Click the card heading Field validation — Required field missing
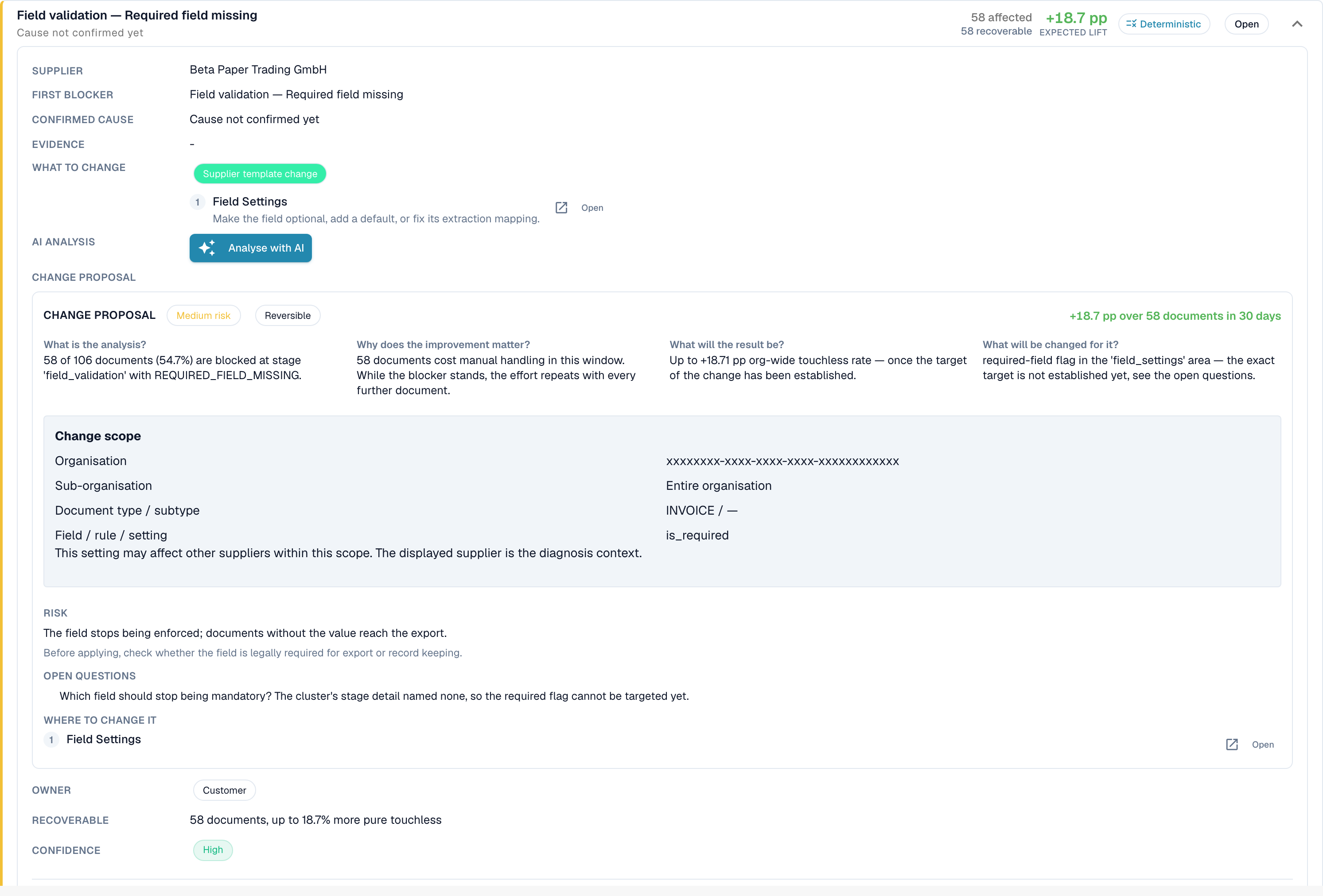1323x896 pixels. [137, 16]
